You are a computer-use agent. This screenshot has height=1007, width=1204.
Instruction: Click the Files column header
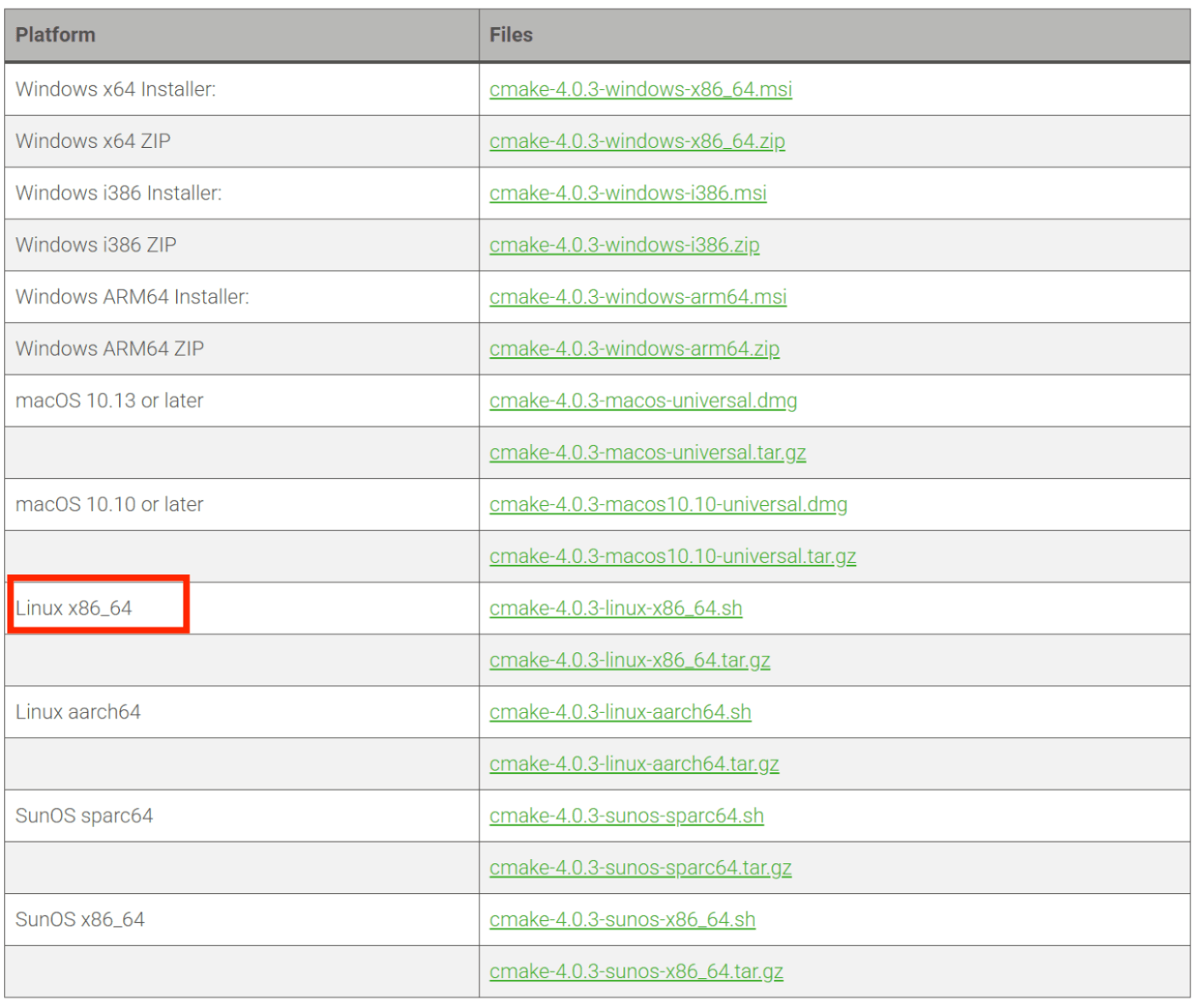point(508,35)
